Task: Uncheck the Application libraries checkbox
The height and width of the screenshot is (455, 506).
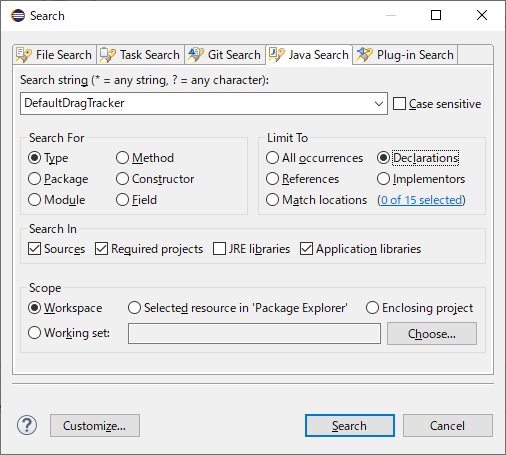Action: click(306, 249)
